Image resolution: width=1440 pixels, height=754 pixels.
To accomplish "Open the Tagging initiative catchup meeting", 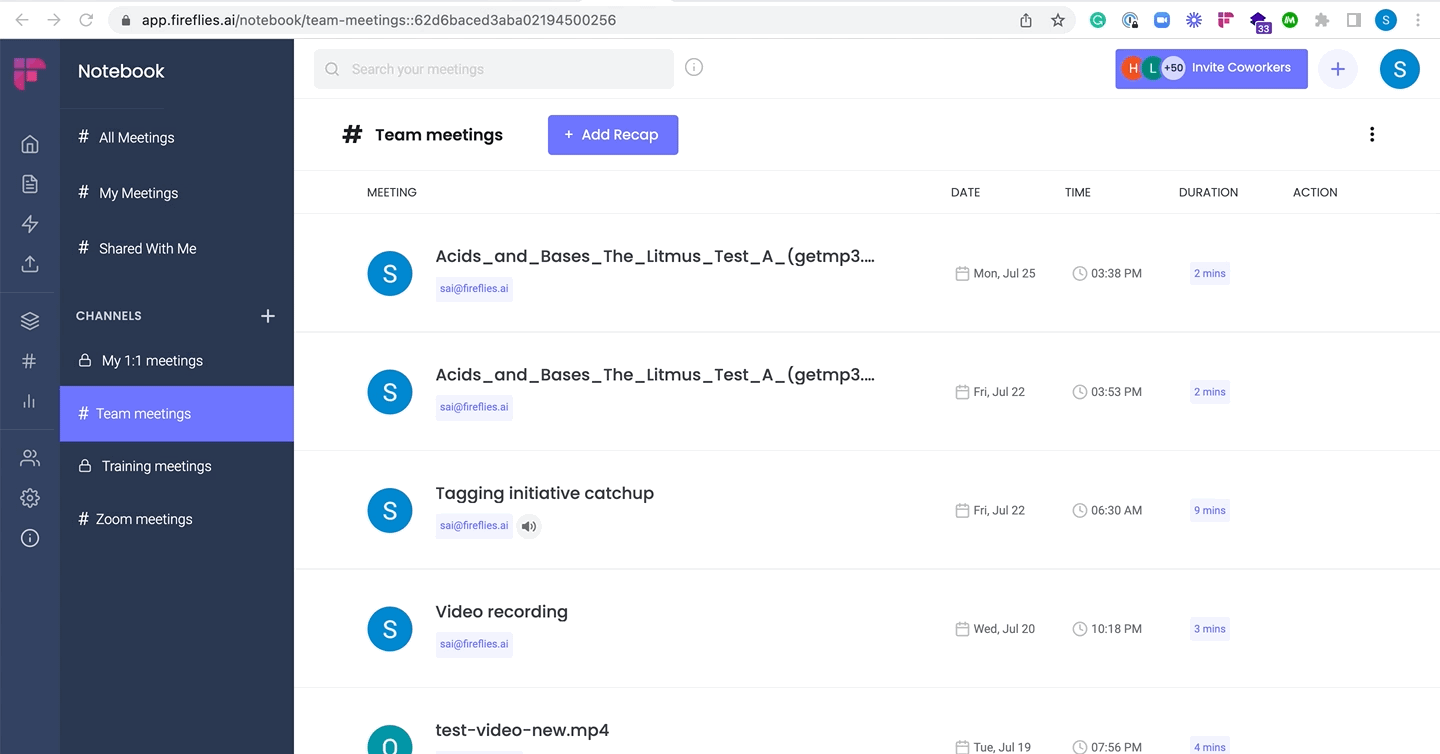I will pos(544,493).
